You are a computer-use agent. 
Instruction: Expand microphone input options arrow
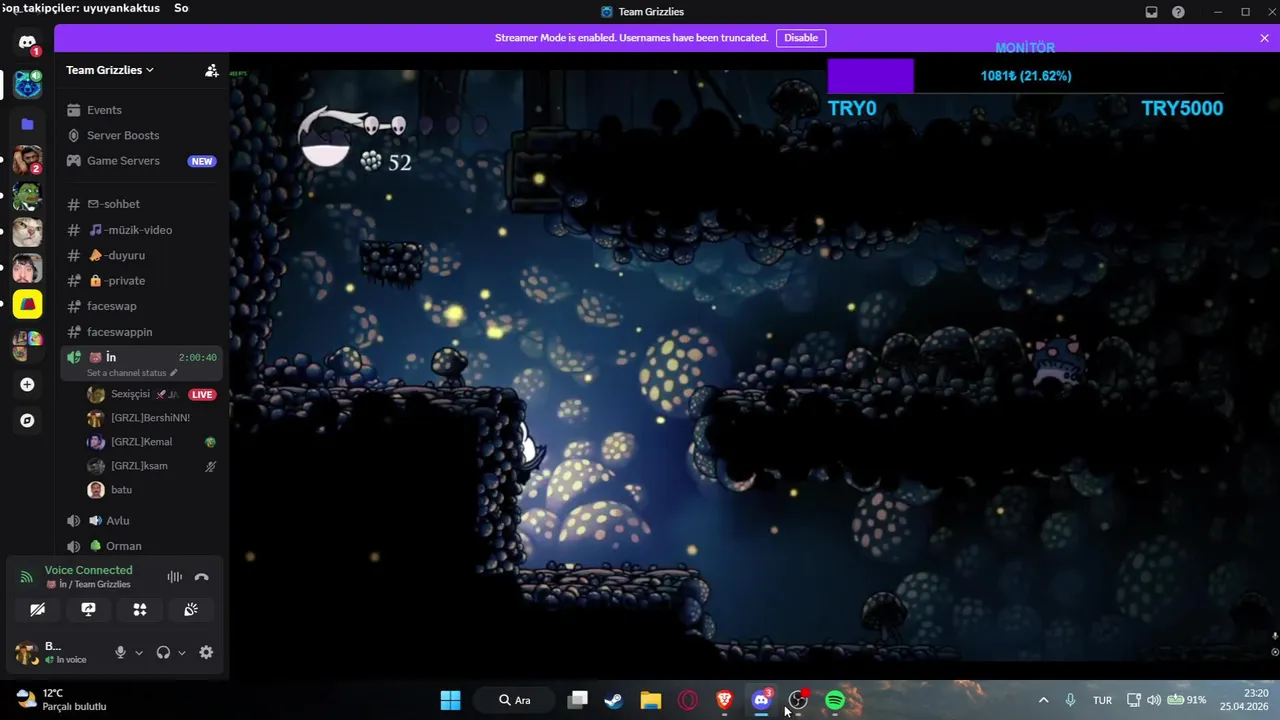click(139, 653)
